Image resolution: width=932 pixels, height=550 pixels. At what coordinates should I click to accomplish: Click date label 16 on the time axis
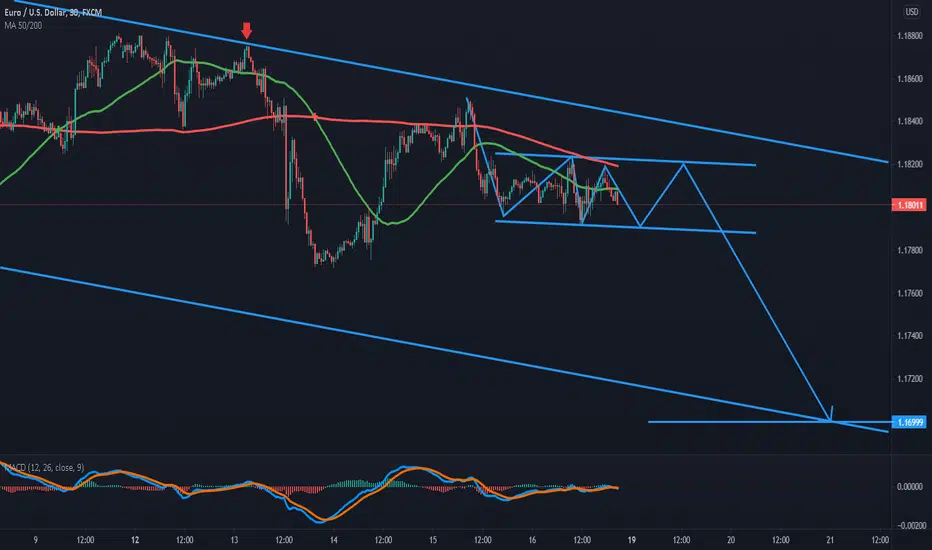(532, 540)
